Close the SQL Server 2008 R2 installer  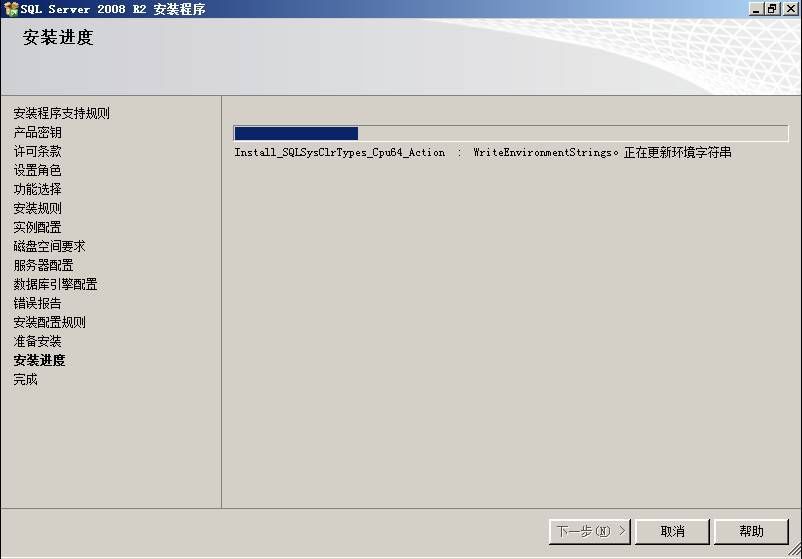[x=790, y=9]
